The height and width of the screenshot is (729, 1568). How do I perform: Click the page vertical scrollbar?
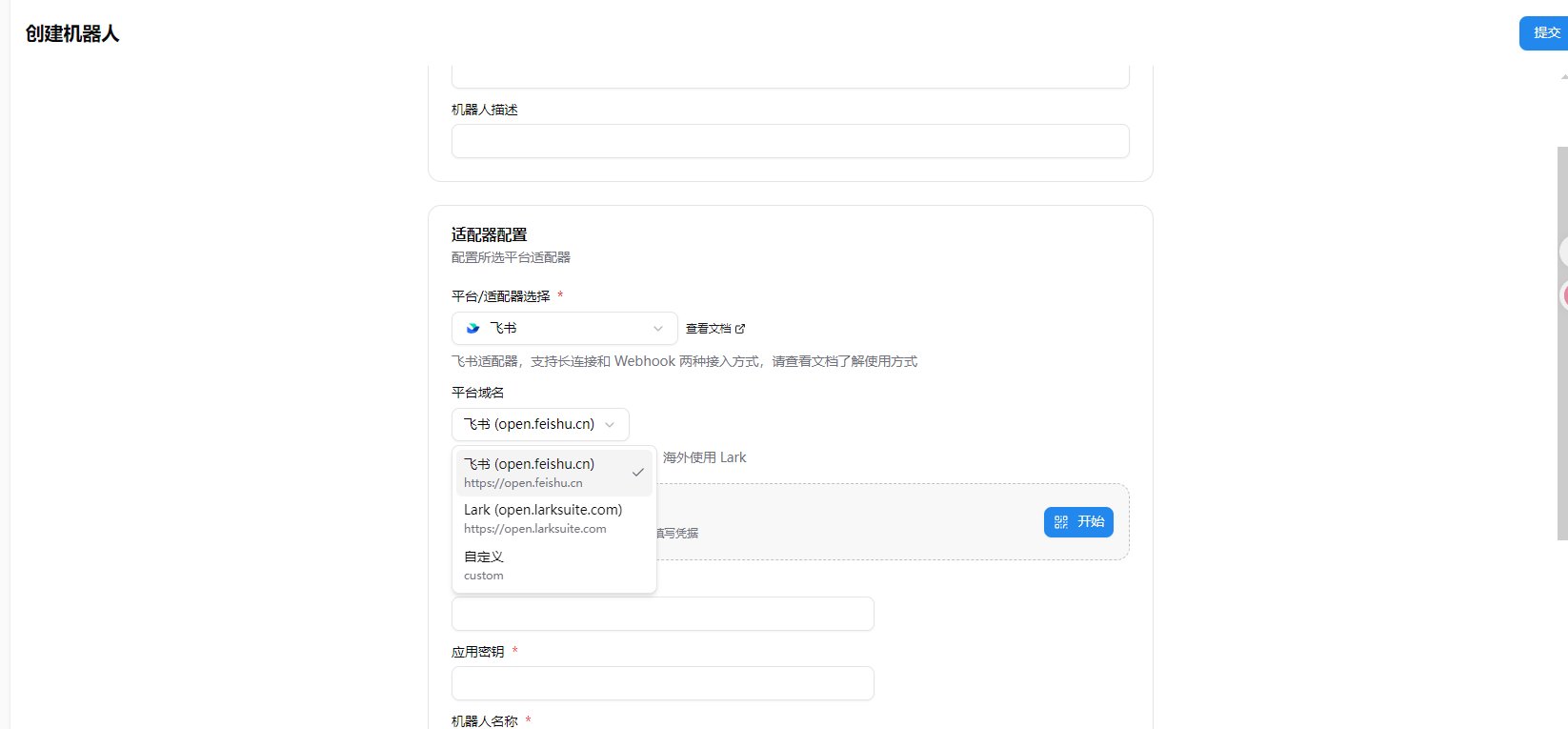coord(1562,343)
